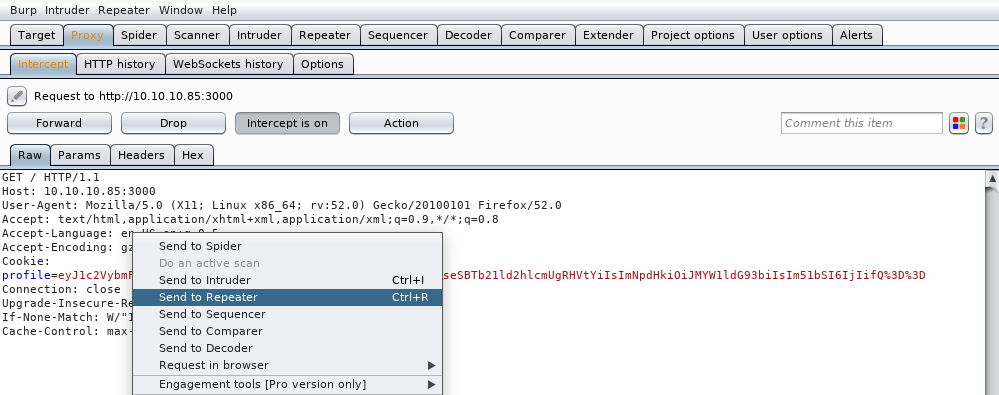Open the Window menu
Image resolution: width=999 pixels, height=395 pixels.
(x=181, y=10)
